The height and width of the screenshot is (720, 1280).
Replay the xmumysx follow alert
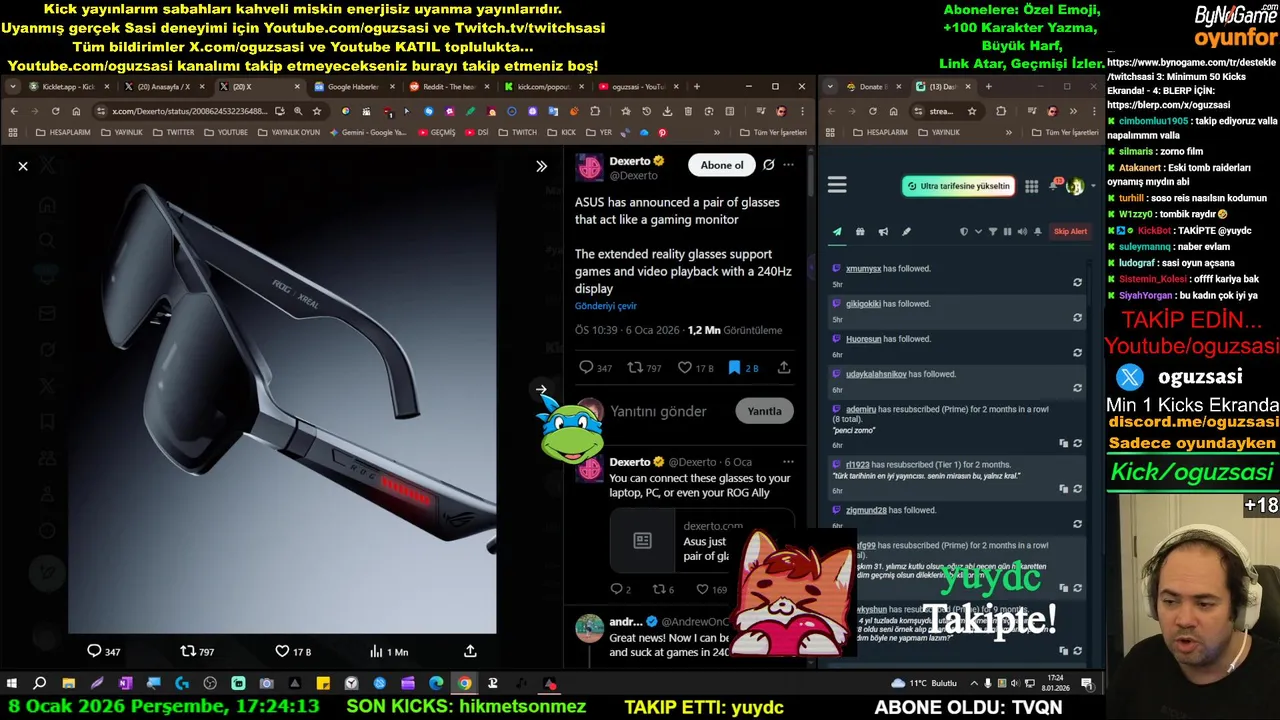[1077, 283]
